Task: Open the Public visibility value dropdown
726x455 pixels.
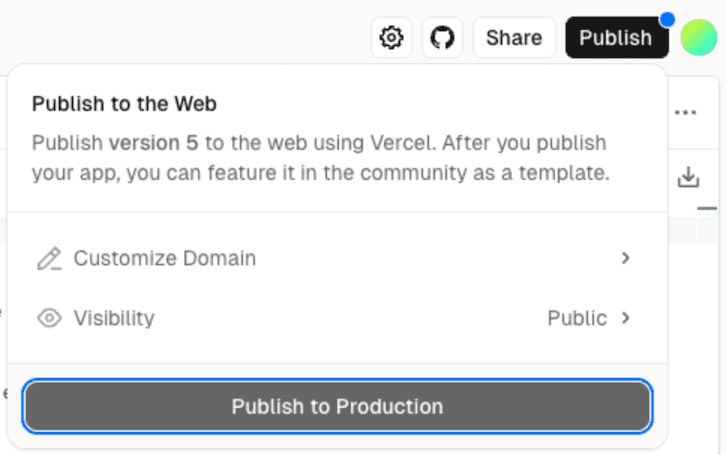Action: [x=577, y=318]
